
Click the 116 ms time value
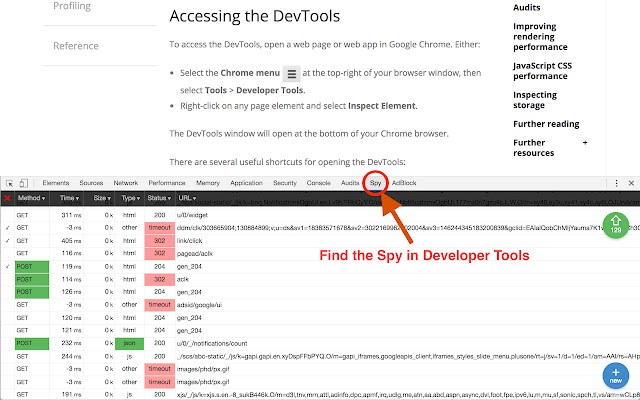pos(71,253)
